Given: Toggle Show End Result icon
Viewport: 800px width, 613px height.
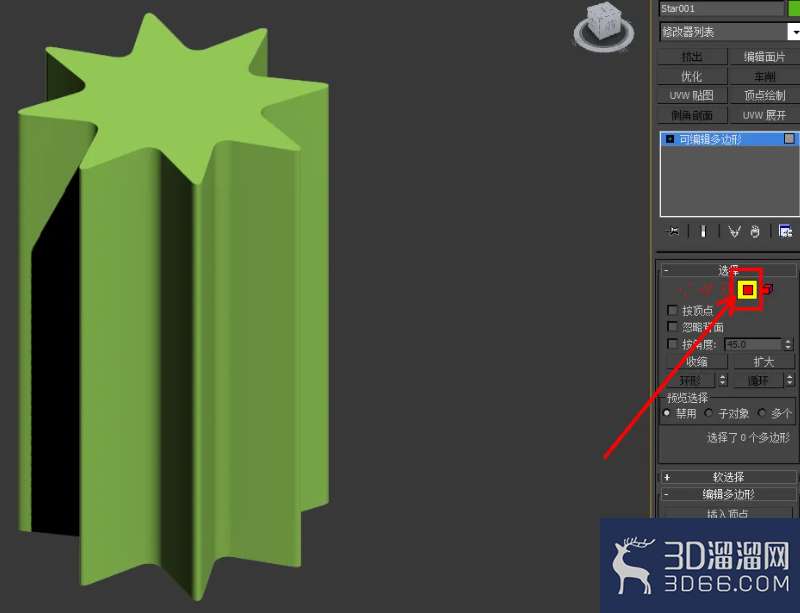Looking at the screenshot, I should pos(703,231).
